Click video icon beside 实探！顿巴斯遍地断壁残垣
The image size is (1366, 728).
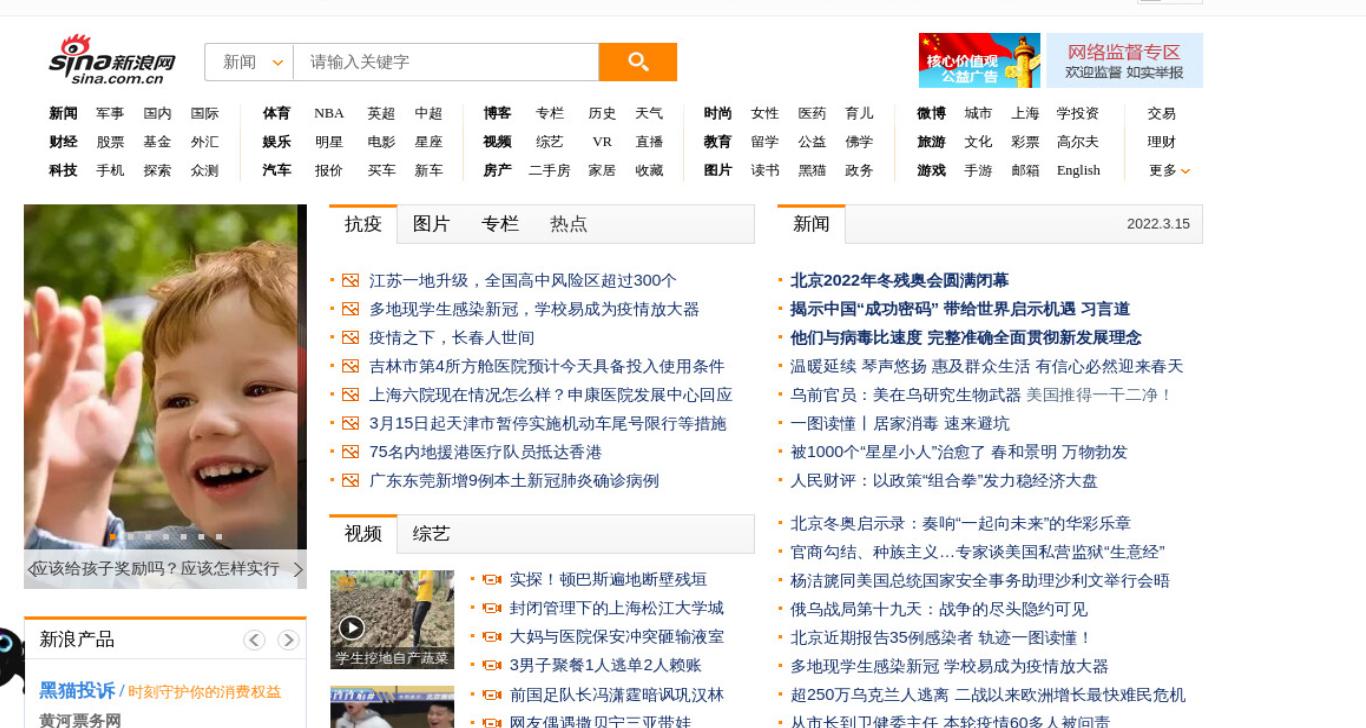tap(491, 580)
